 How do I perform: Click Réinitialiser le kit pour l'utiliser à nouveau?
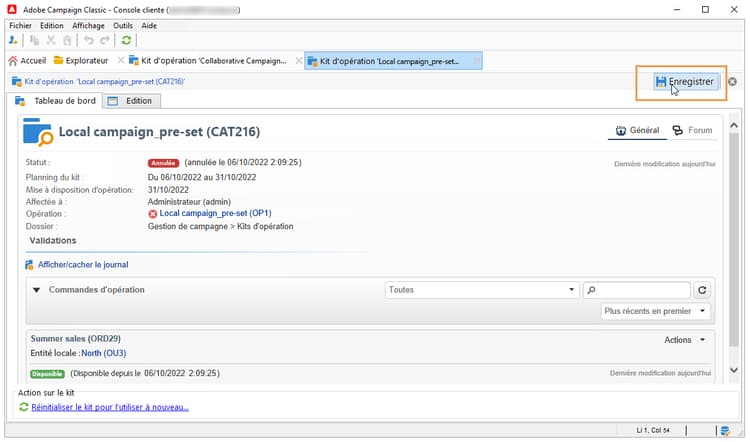coord(110,407)
